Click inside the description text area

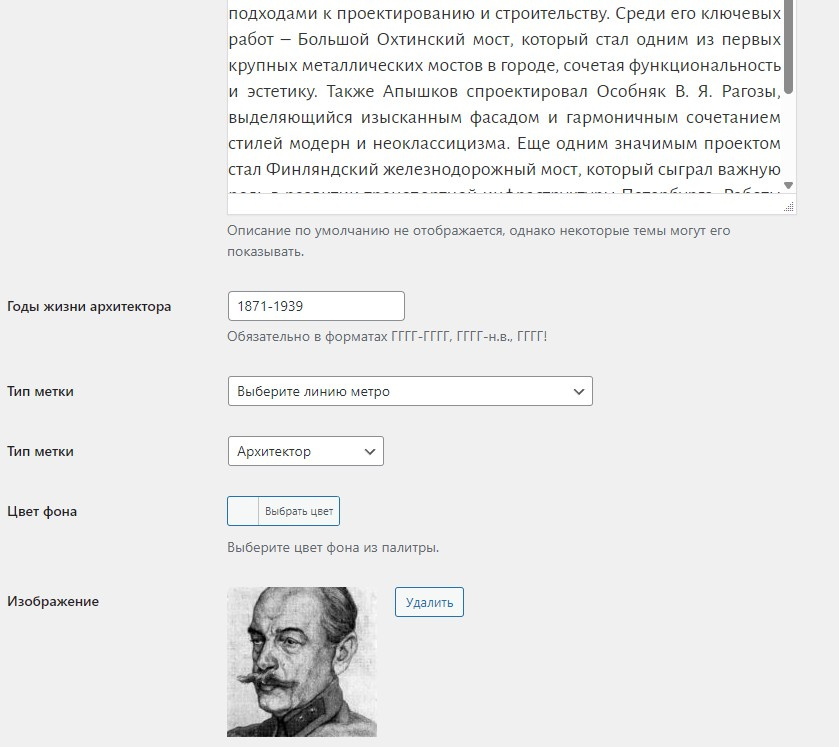click(x=504, y=96)
